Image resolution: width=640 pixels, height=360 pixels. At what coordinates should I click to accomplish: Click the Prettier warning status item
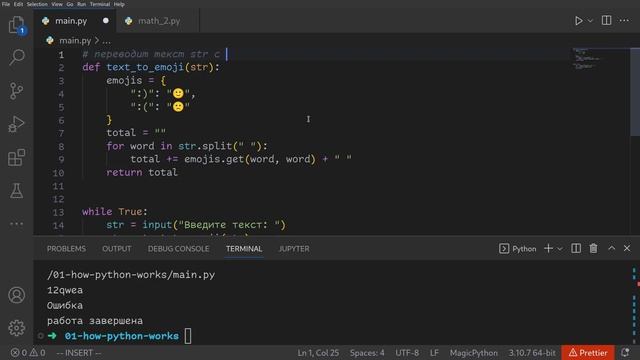click(x=588, y=353)
